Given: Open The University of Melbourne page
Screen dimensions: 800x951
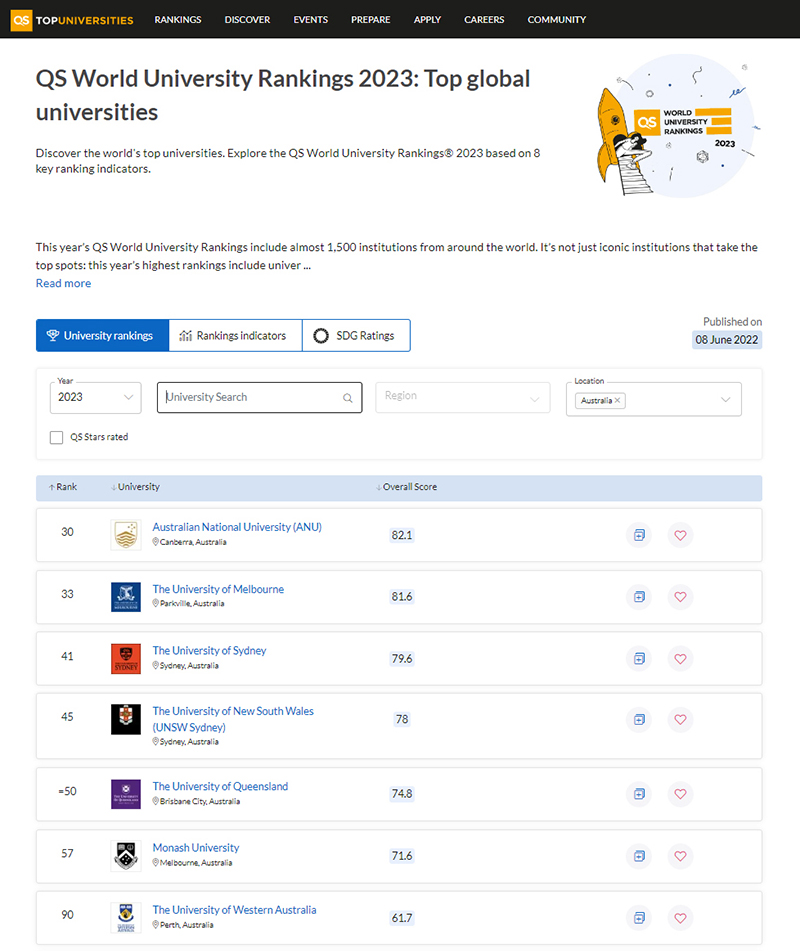Looking at the screenshot, I should click(x=218, y=589).
